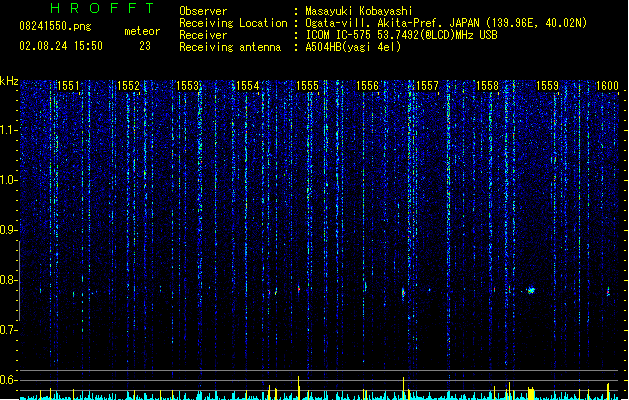
Task: Click receiver value ICOM IC-575 53.7492 MHz USB
Action: tap(401, 35)
